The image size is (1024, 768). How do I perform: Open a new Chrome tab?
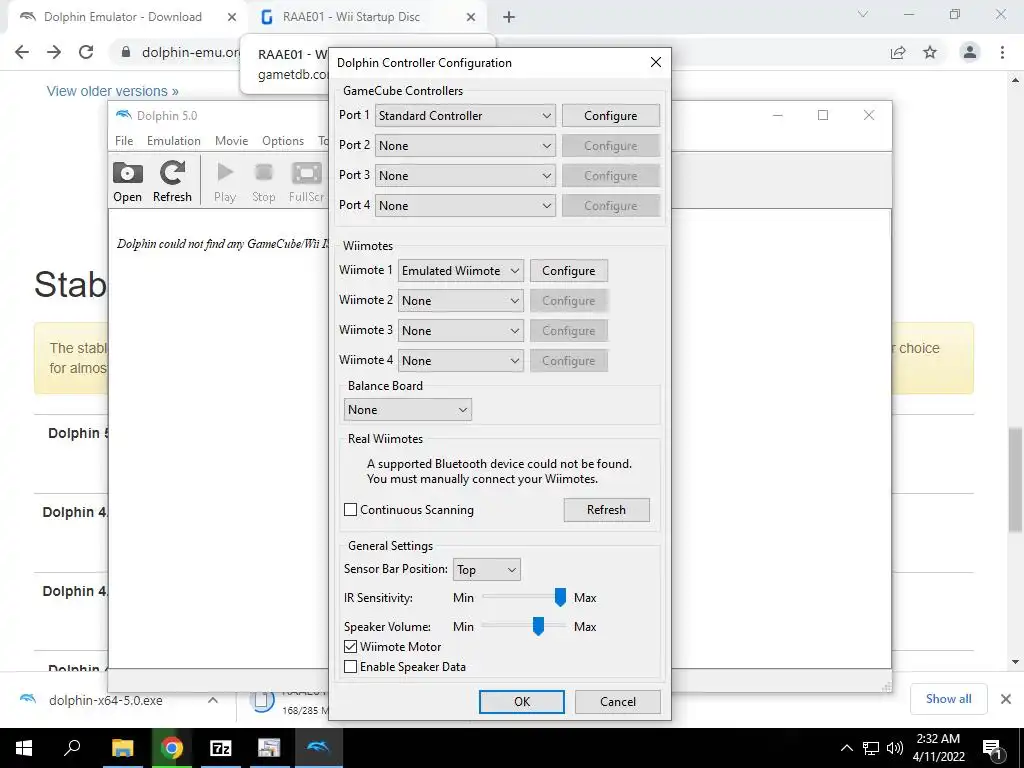[509, 17]
